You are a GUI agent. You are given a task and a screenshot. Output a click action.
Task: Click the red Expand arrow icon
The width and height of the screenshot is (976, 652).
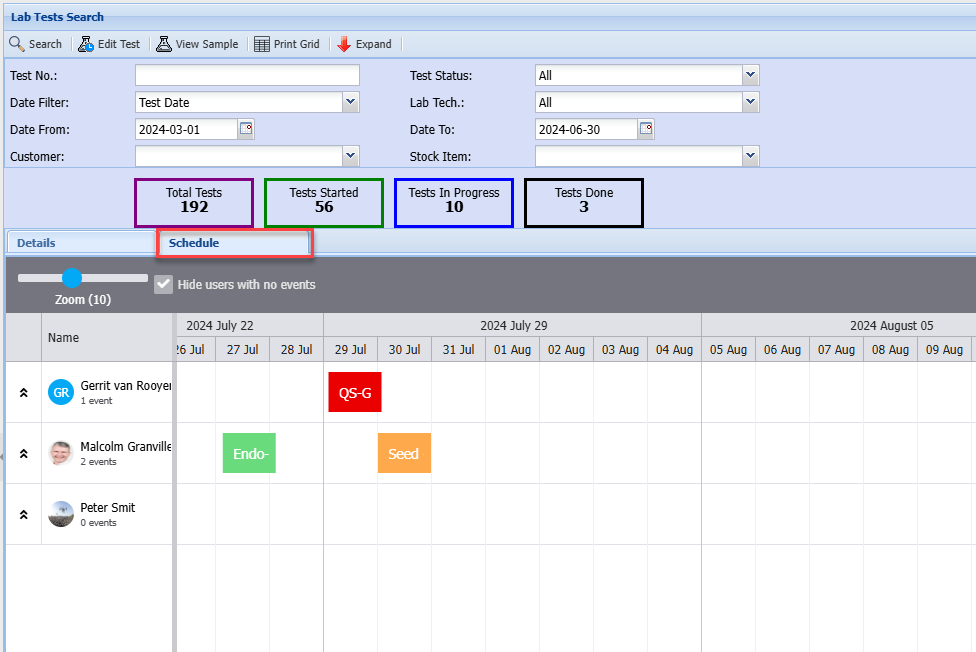[x=344, y=44]
